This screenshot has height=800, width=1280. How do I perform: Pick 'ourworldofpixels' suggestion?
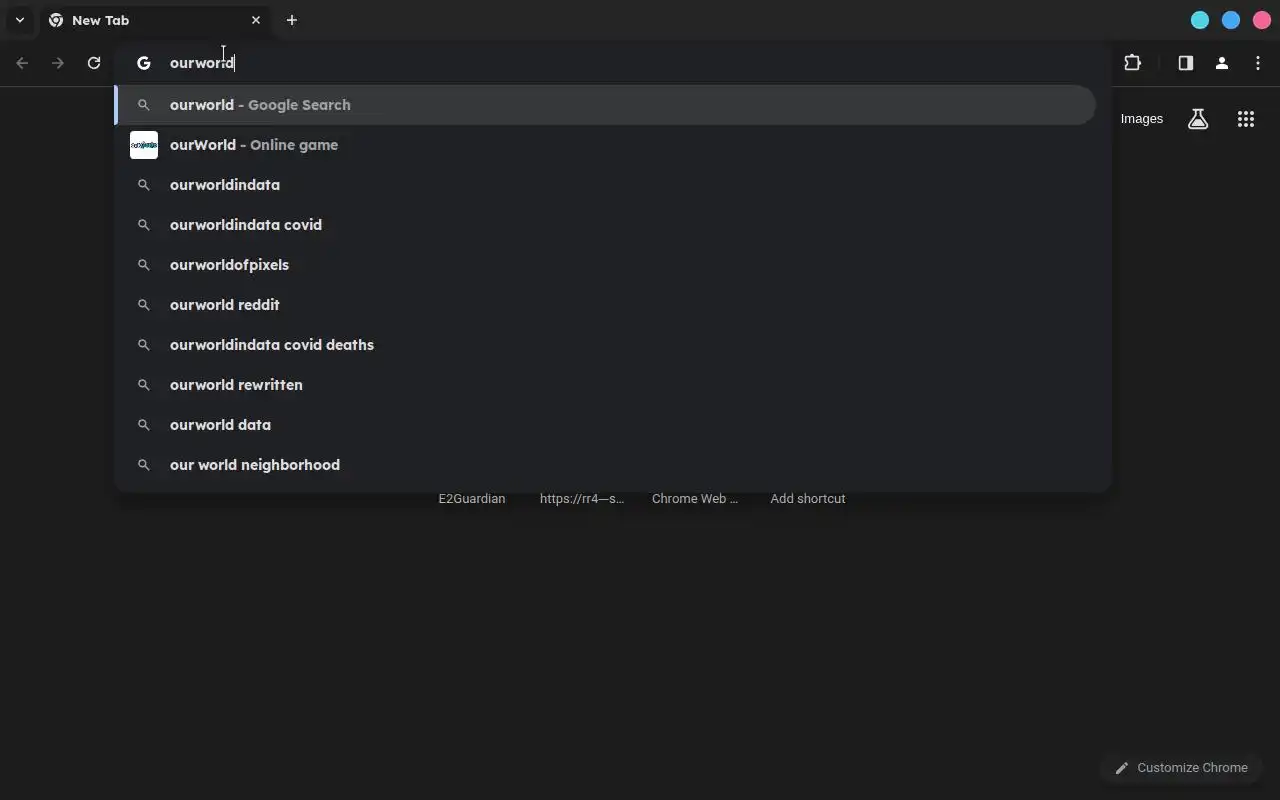click(x=605, y=265)
